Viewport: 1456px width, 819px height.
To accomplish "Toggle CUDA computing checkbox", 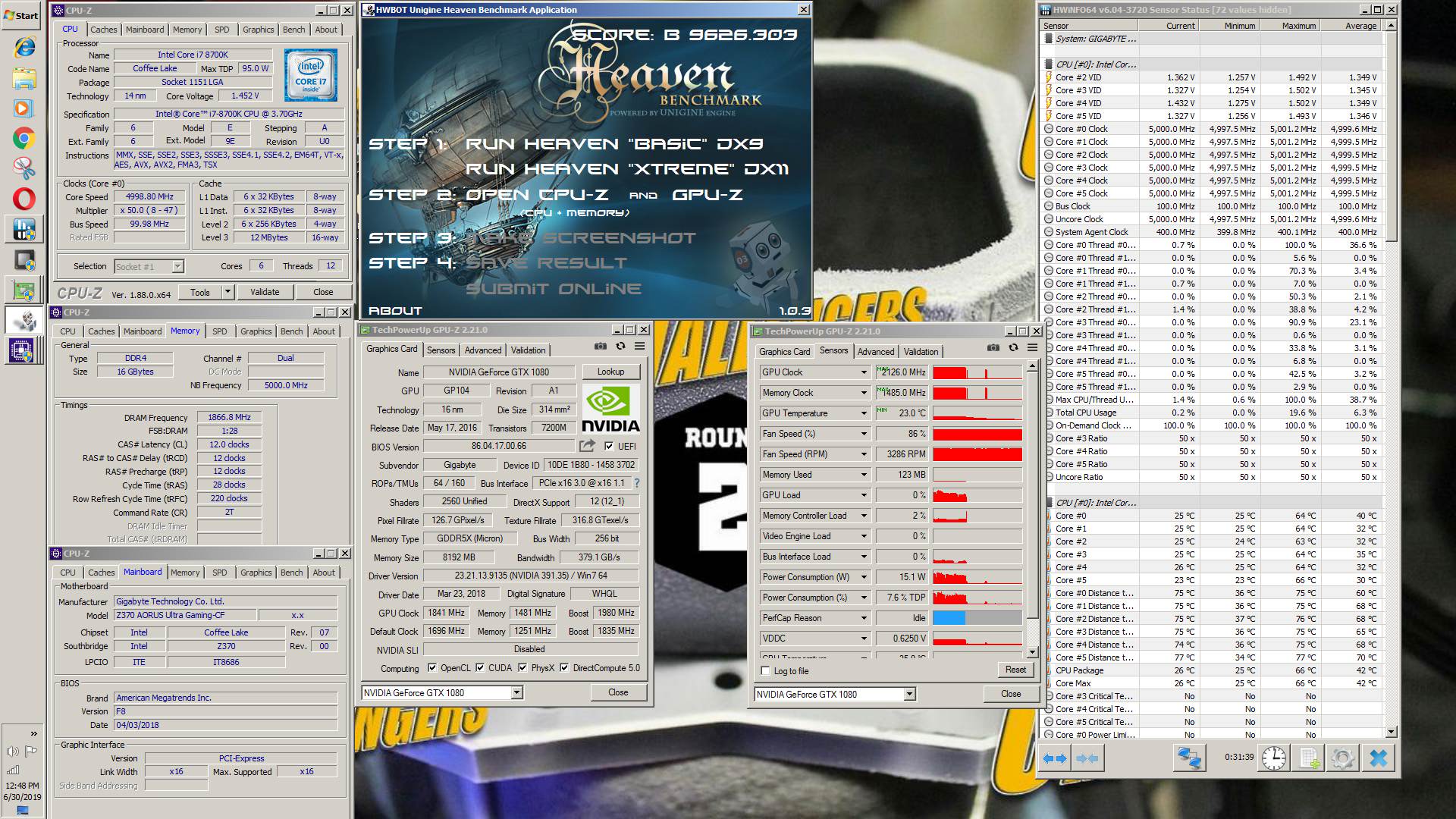I will click(480, 668).
